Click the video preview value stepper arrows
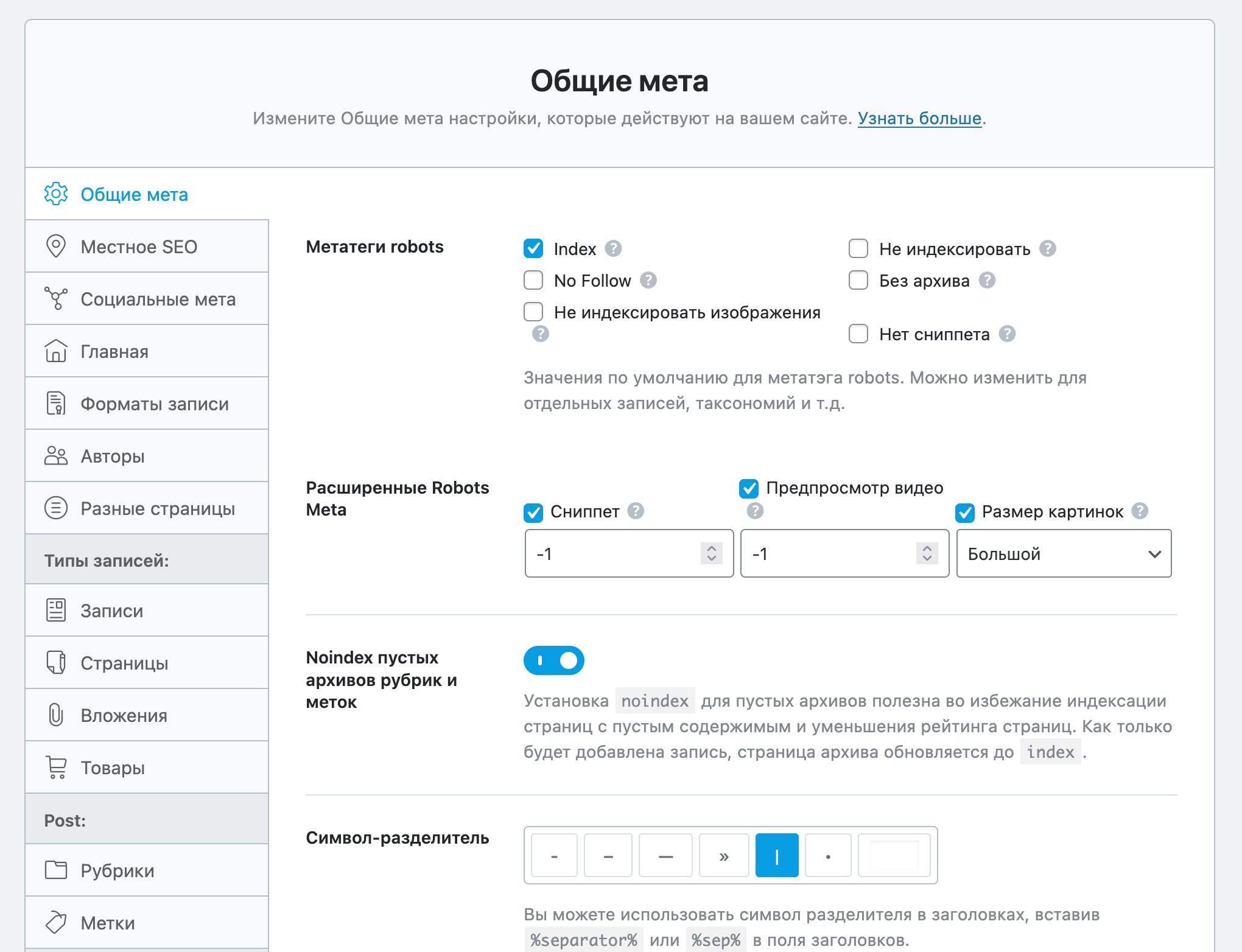This screenshot has width=1242, height=952. click(x=927, y=553)
